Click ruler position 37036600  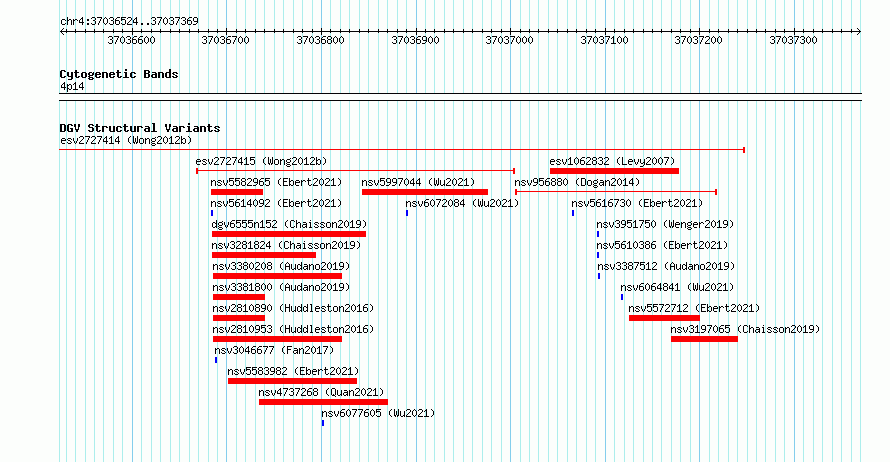click(x=131, y=40)
